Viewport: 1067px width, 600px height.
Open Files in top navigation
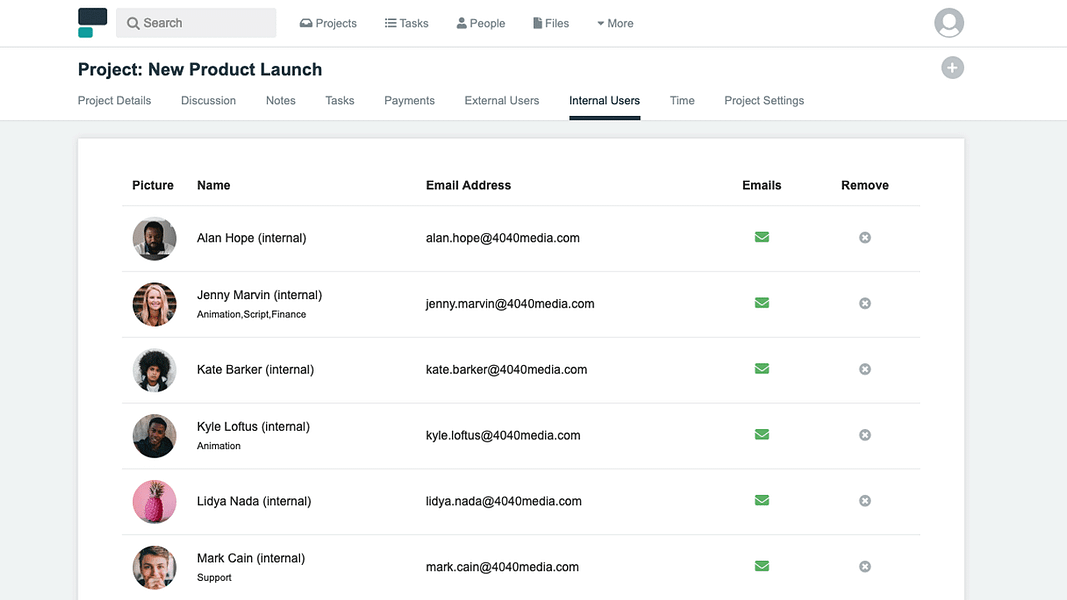coord(551,23)
